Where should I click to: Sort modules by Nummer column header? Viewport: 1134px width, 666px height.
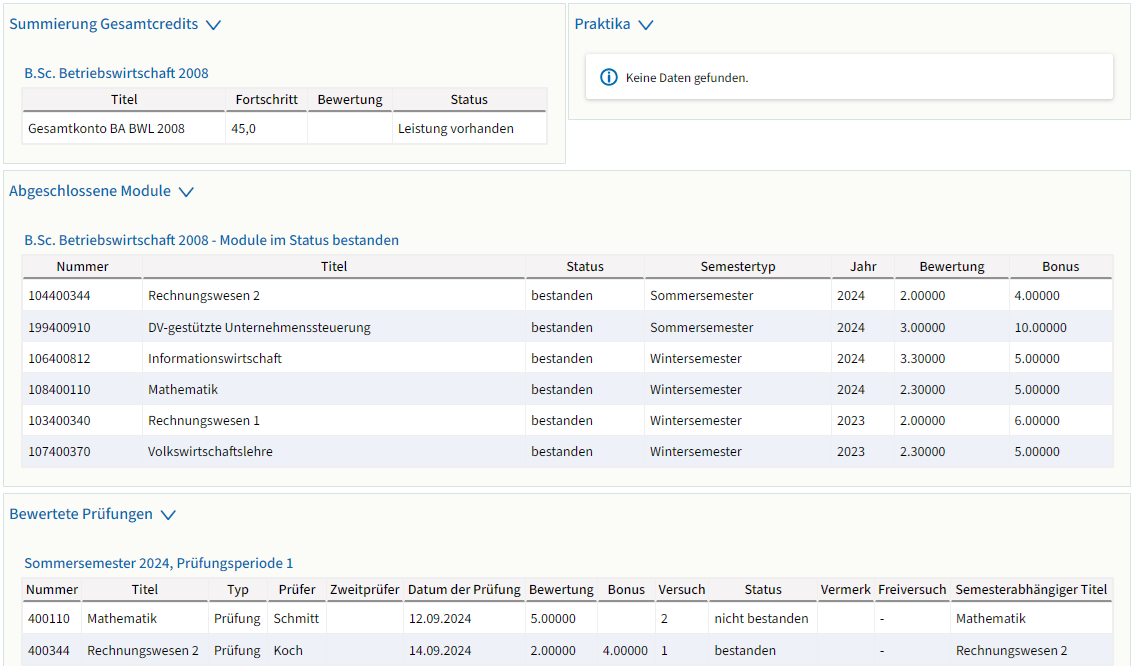pos(82,266)
